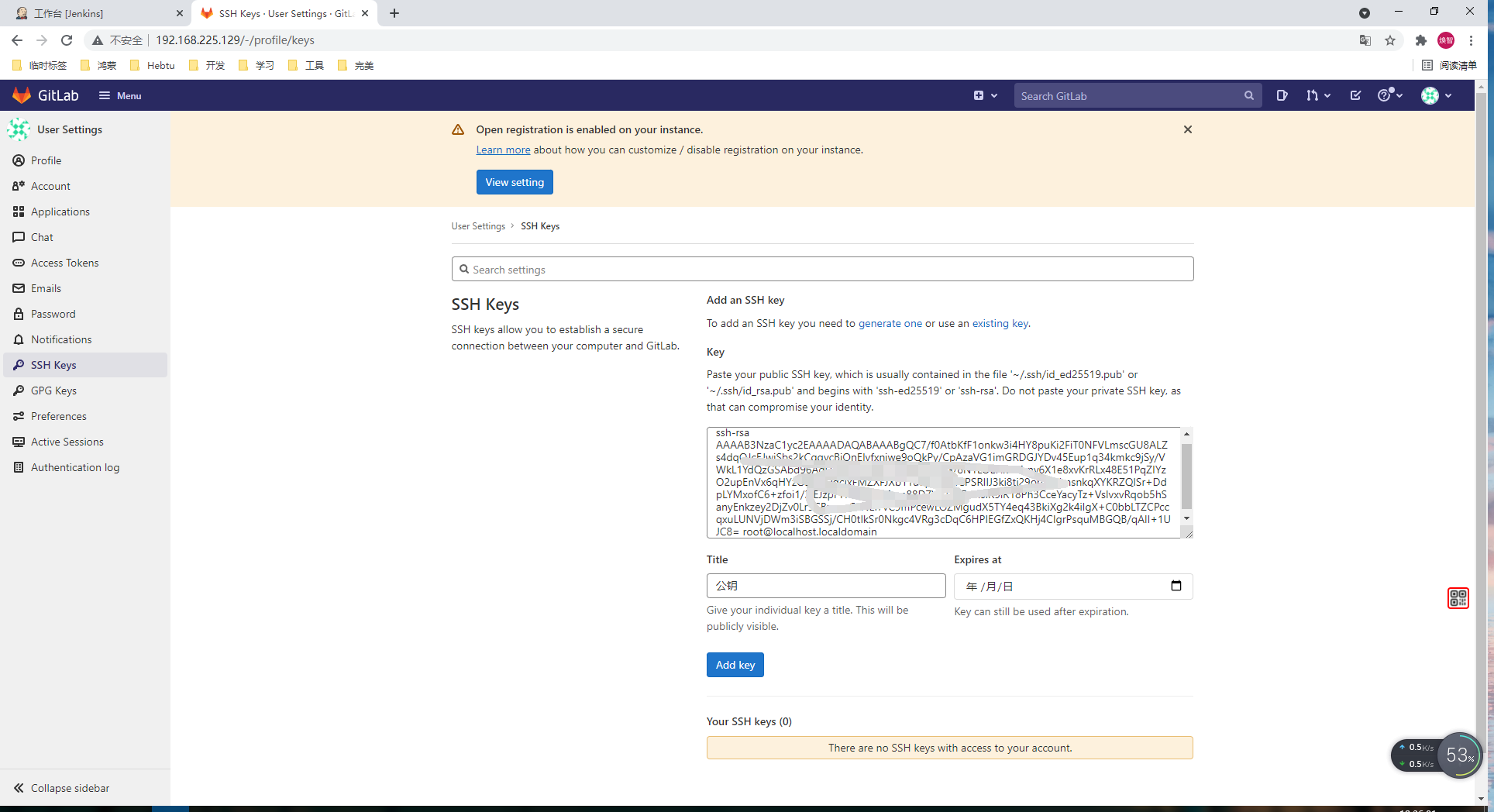
Task: Click the search magnifier icon in navbar
Action: tap(1249, 96)
